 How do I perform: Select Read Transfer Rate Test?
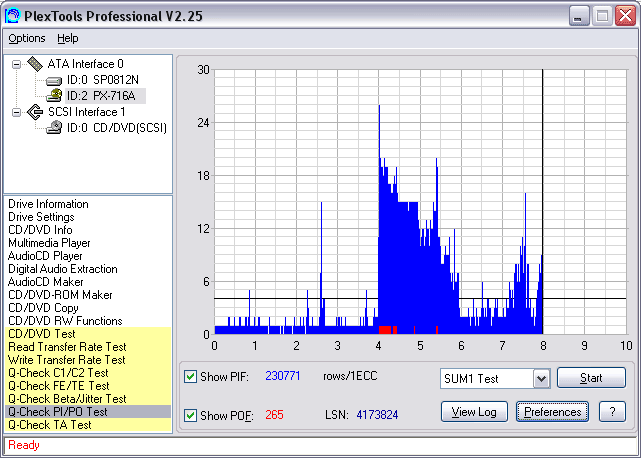(88, 347)
